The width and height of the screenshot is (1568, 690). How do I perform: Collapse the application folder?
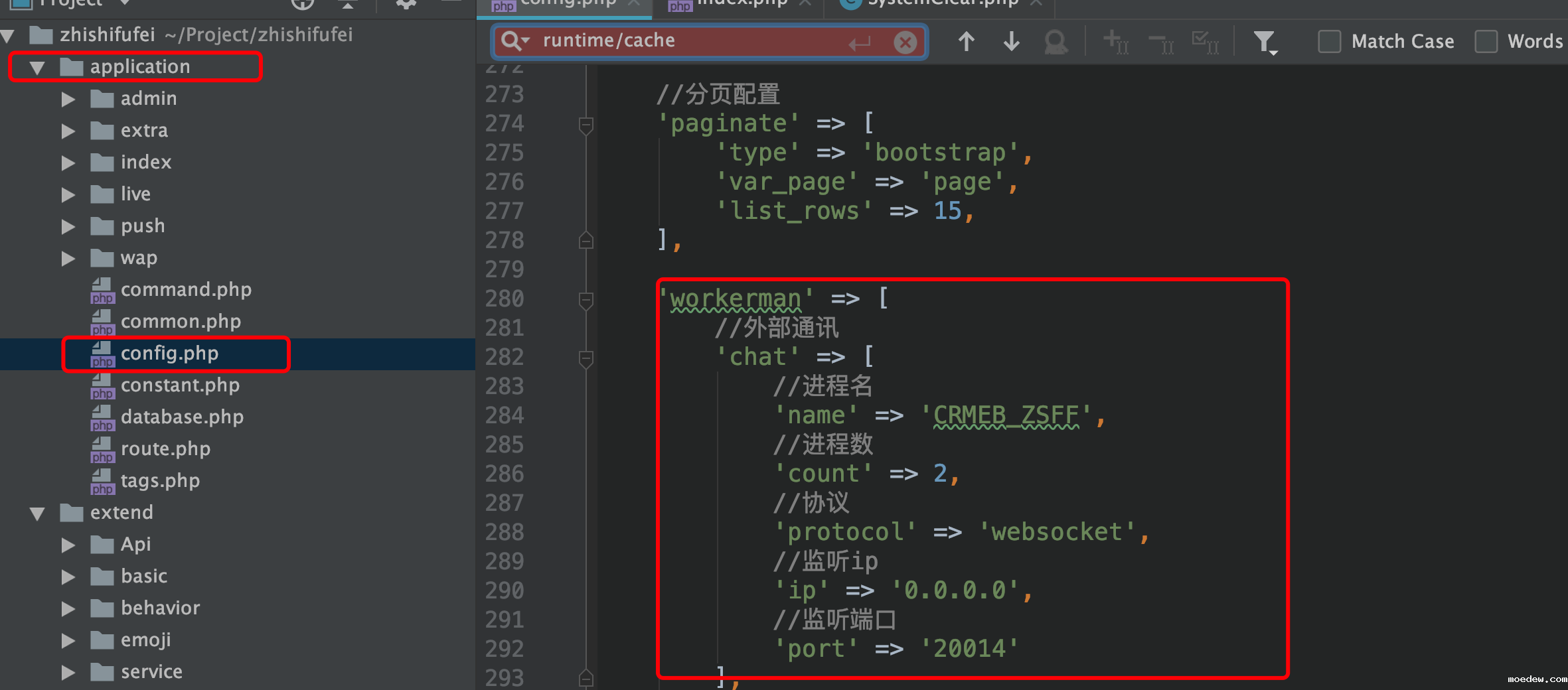(x=37, y=67)
